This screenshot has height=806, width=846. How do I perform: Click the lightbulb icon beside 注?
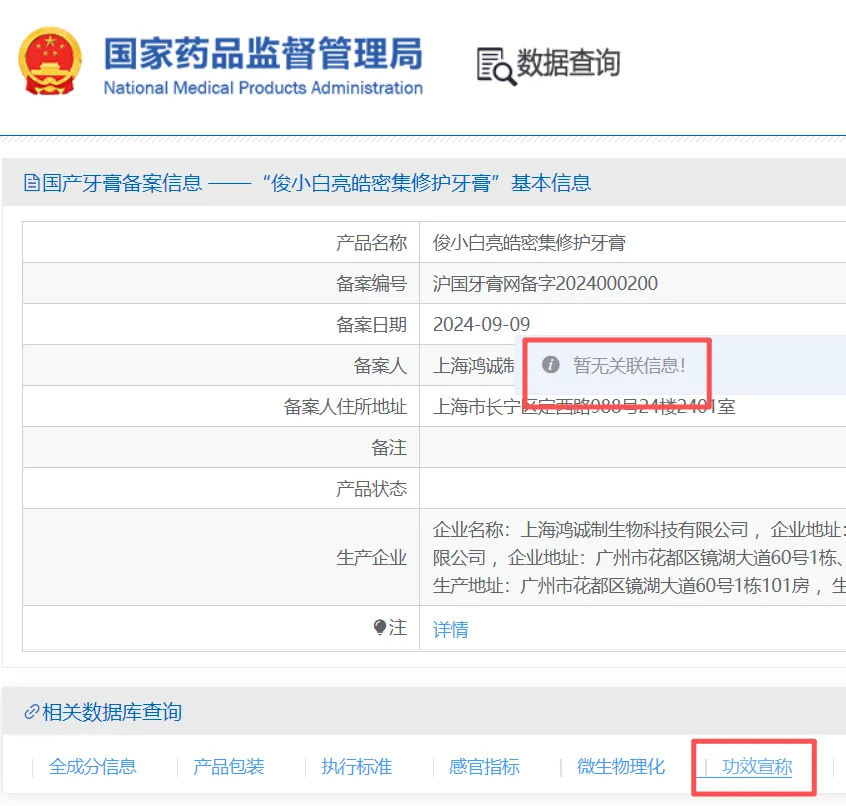pyautogui.click(x=380, y=627)
